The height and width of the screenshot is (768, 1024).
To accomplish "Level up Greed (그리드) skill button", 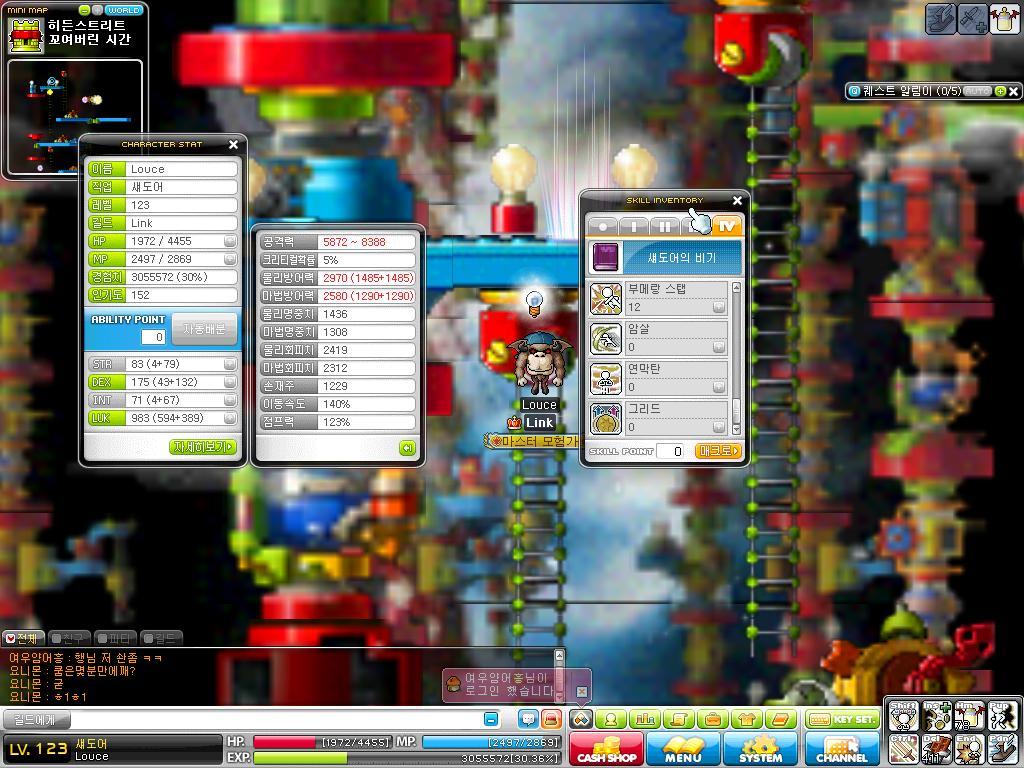I will point(718,426).
